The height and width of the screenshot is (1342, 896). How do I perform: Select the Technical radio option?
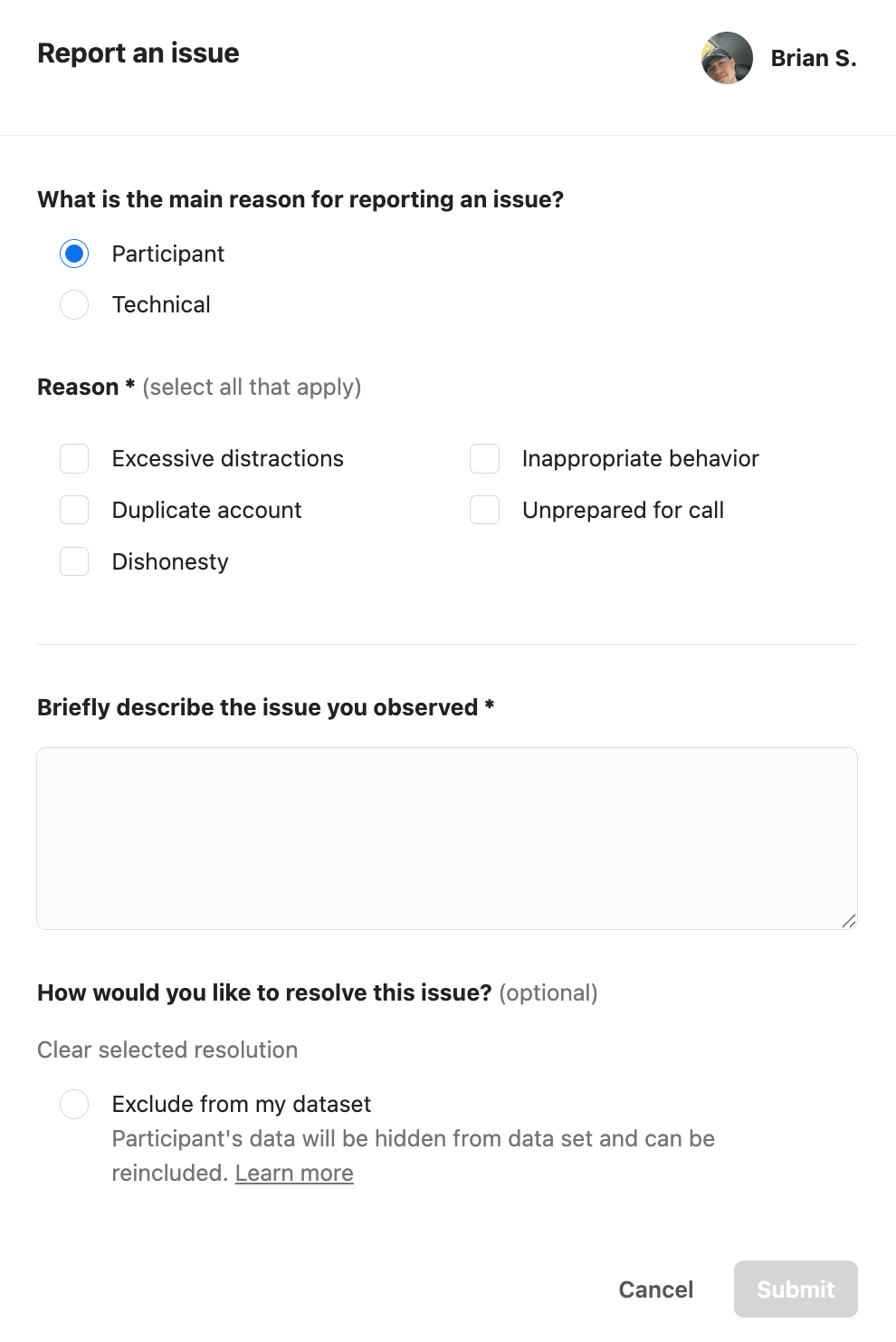coord(74,304)
